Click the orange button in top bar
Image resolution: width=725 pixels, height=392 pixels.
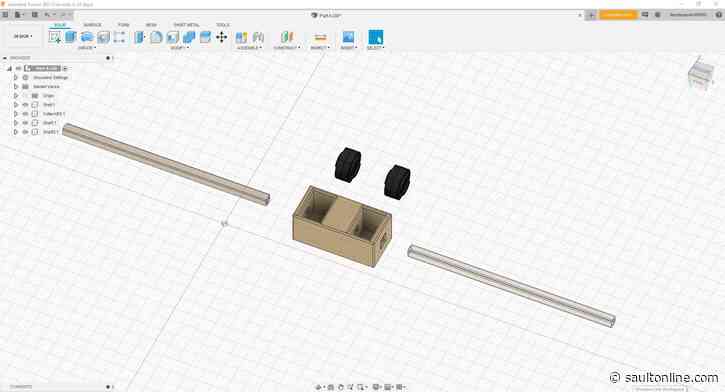[618, 15]
